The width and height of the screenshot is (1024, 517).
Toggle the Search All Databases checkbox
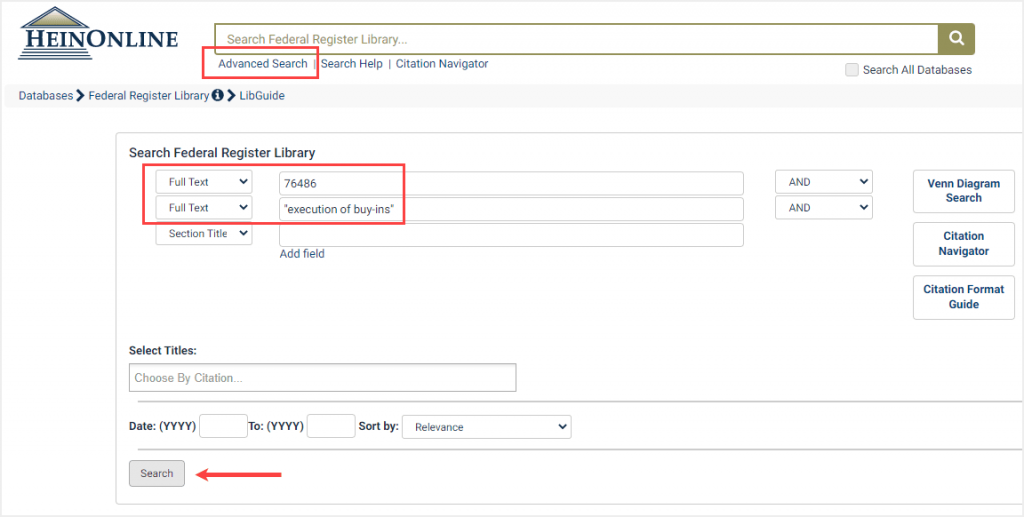tap(852, 70)
